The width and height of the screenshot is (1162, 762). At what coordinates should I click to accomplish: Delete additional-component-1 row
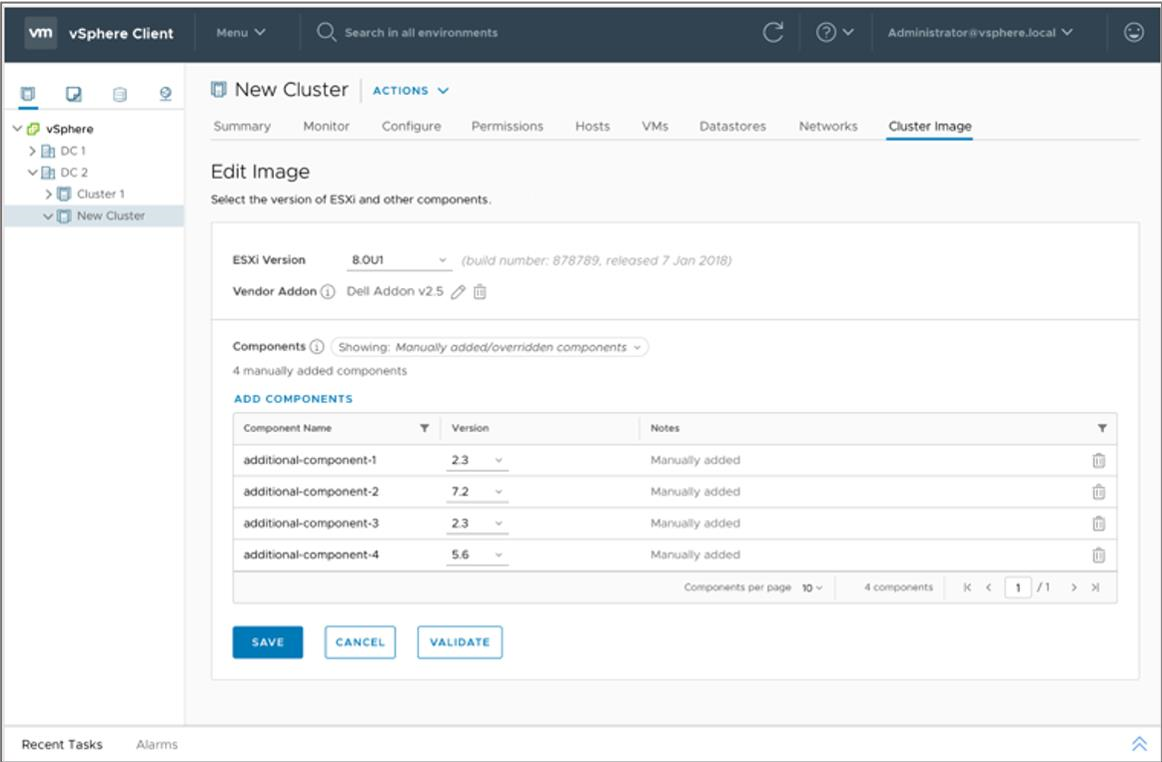[1099, 460]
